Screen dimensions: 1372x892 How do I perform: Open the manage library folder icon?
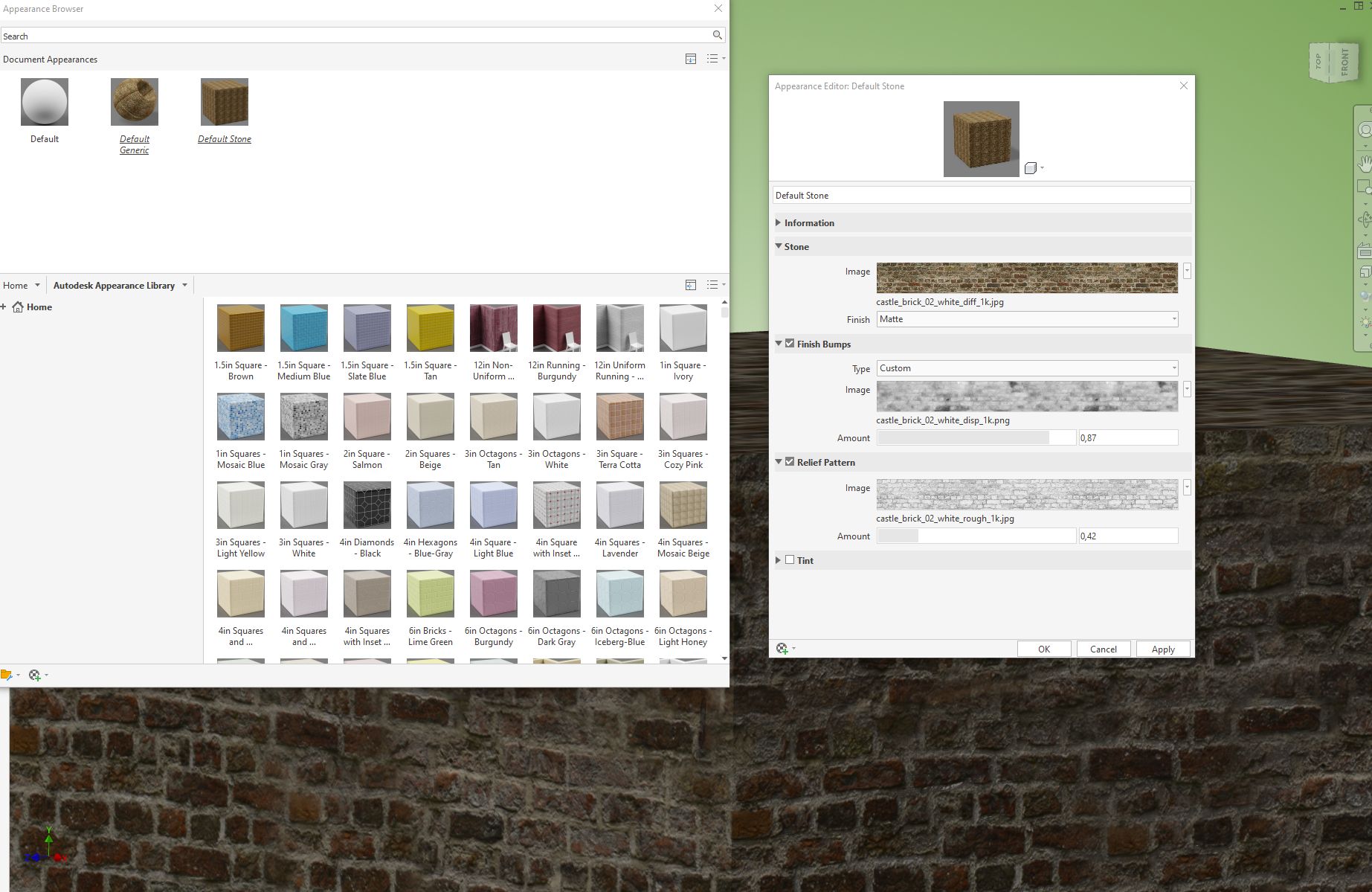[7, 675]
